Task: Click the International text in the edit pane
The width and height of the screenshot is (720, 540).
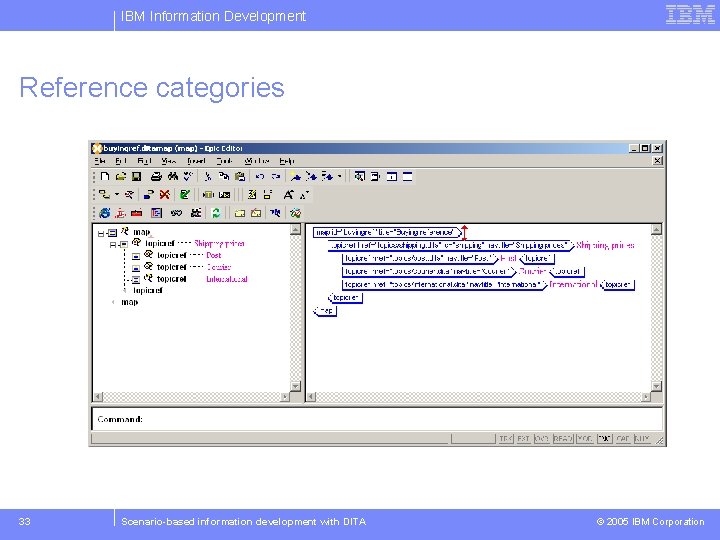Action: [574, 285]
